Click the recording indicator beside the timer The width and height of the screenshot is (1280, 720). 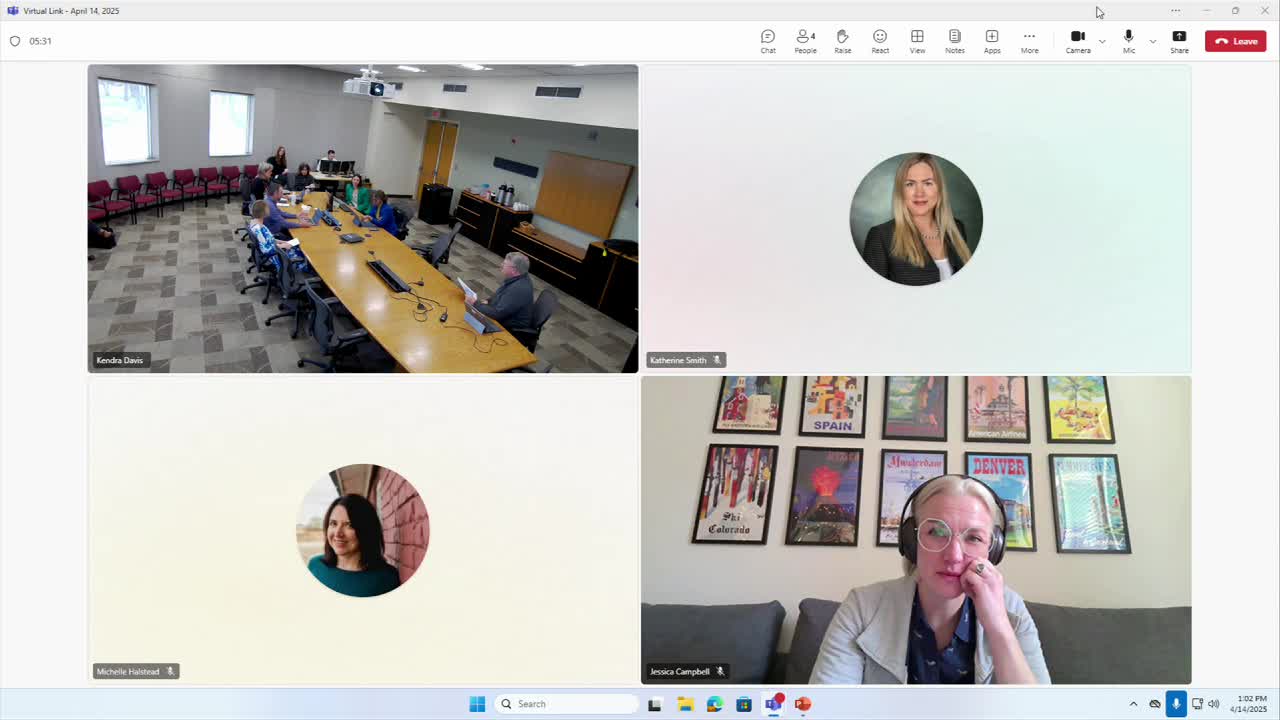15,41
